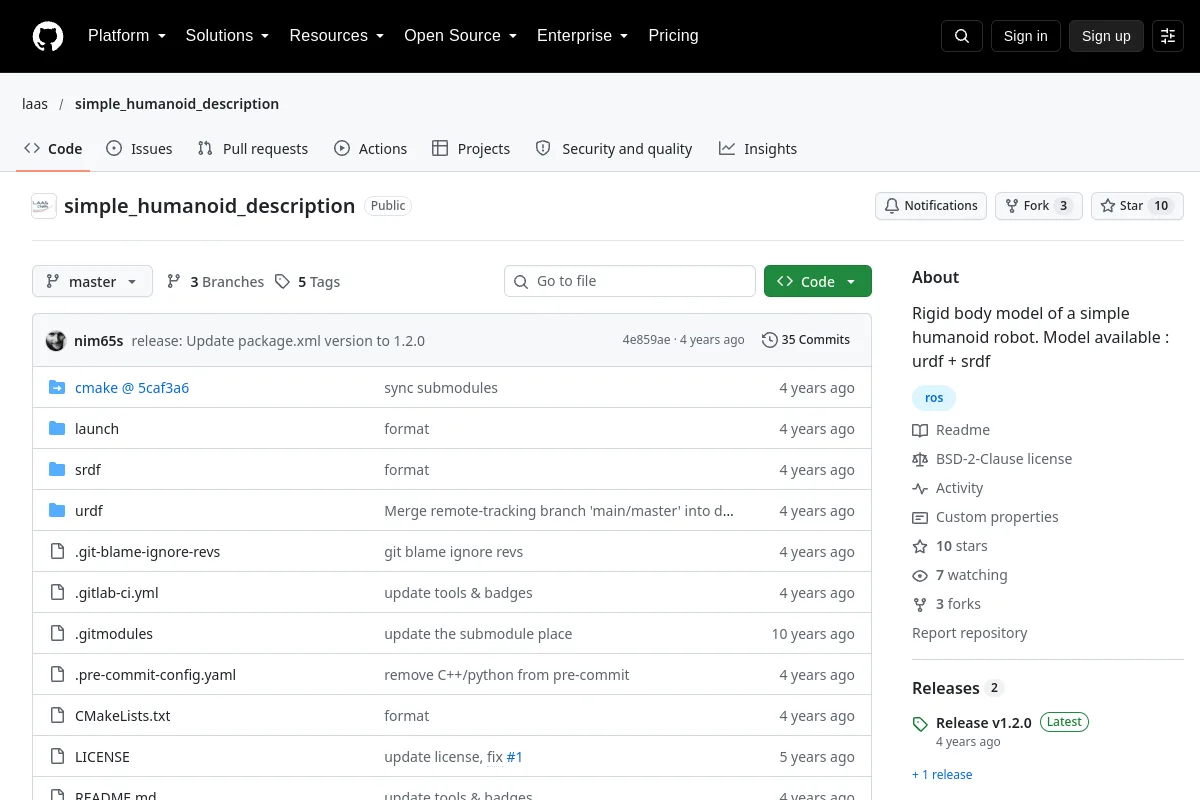Star this repository
The height and width of the screenshot is (800, 1200).
pyautogui.click(x=1137, y=206)
